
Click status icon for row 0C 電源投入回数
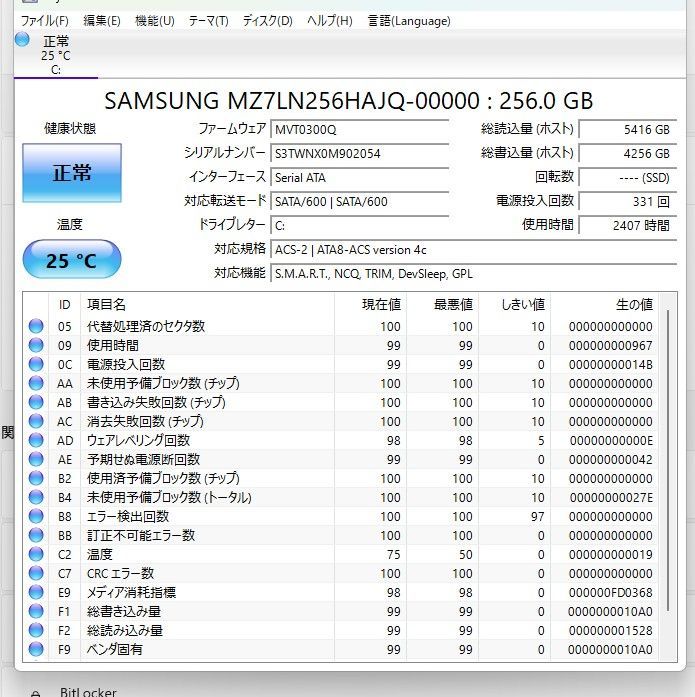(36, 365)
